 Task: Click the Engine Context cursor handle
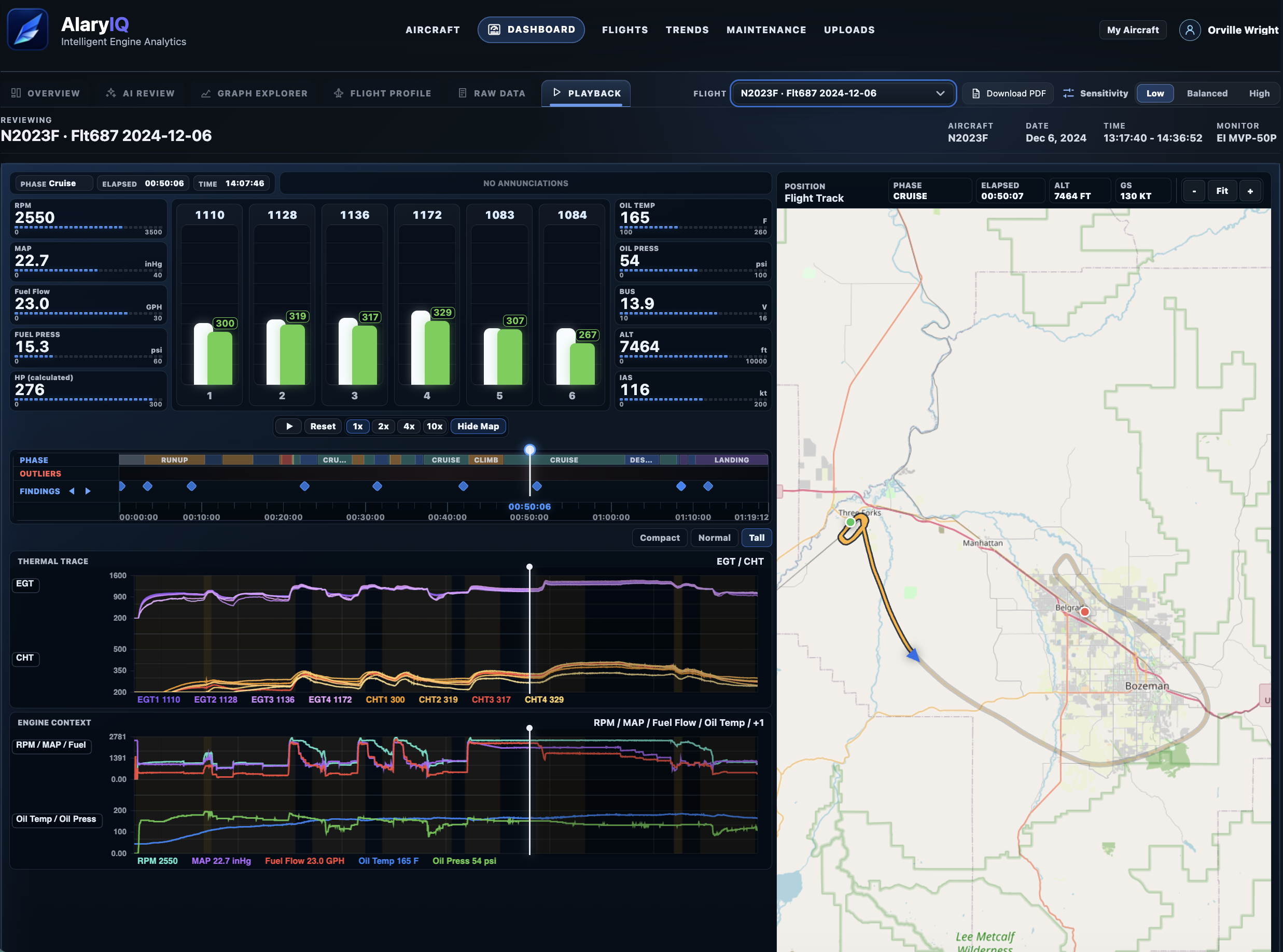pyautogui.click(x=529, y=729)
